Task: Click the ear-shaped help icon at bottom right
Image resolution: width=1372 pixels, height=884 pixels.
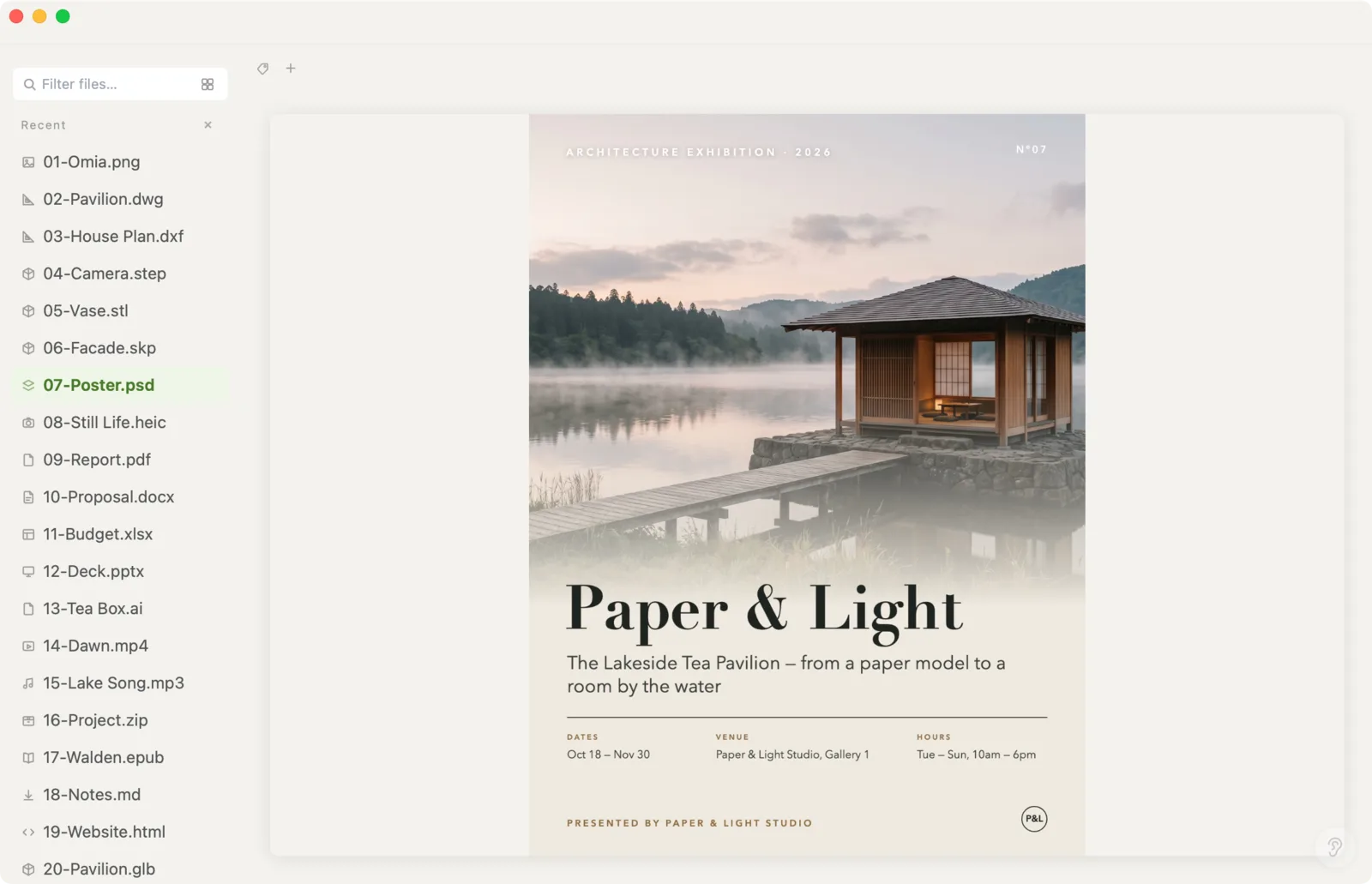Action: coord(1334,847)
